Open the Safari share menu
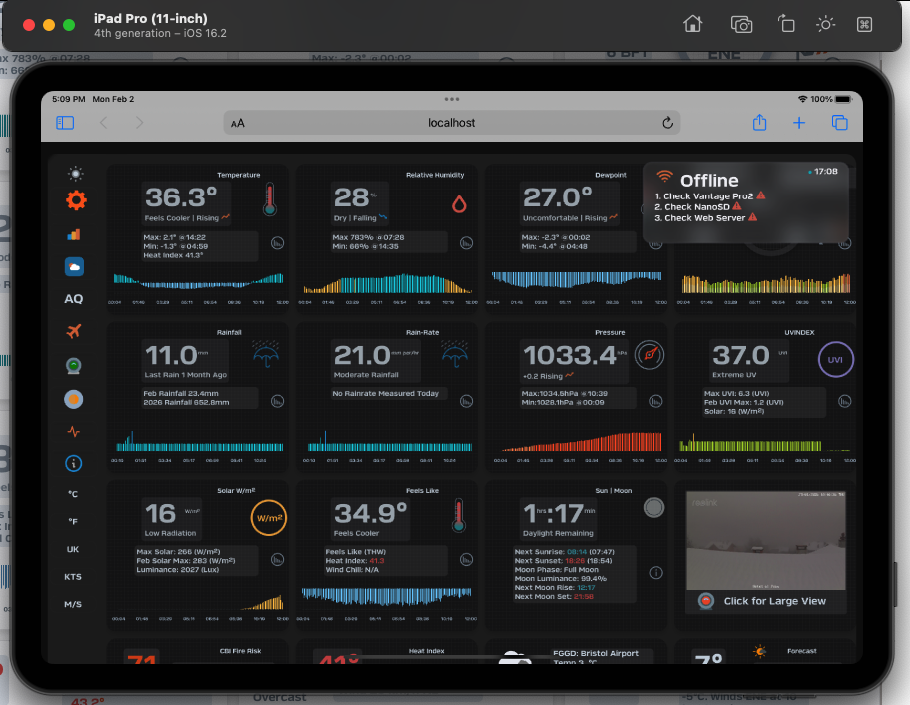 coord(759,123)
